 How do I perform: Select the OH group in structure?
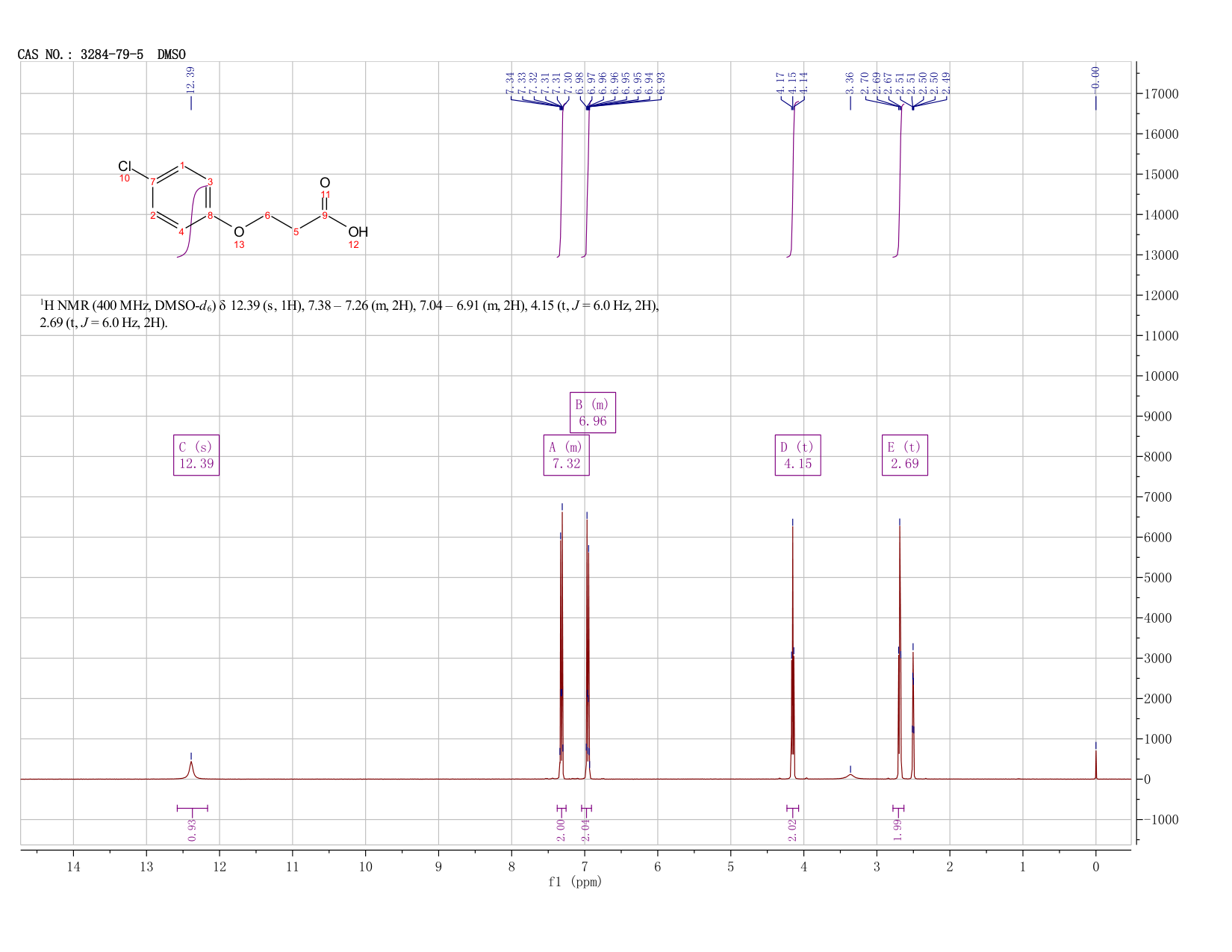click(x=358, y=232)
